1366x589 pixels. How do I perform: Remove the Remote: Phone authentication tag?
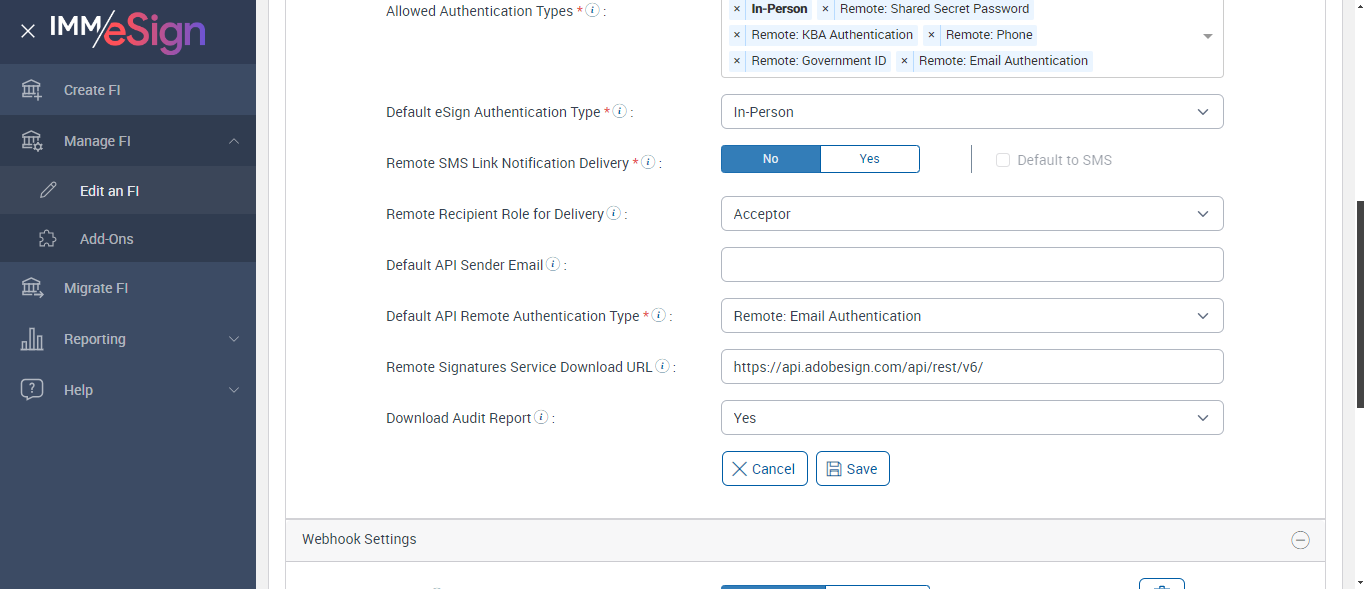932,35
